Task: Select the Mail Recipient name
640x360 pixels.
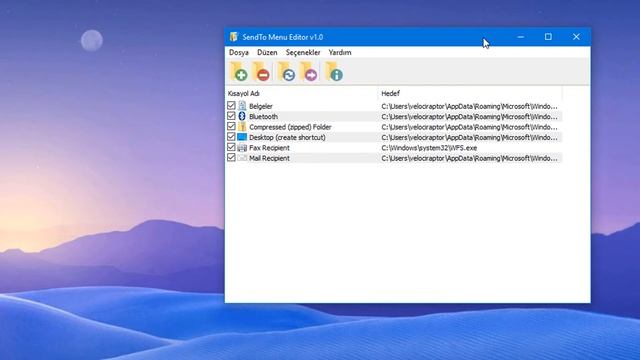Action: 269,158
